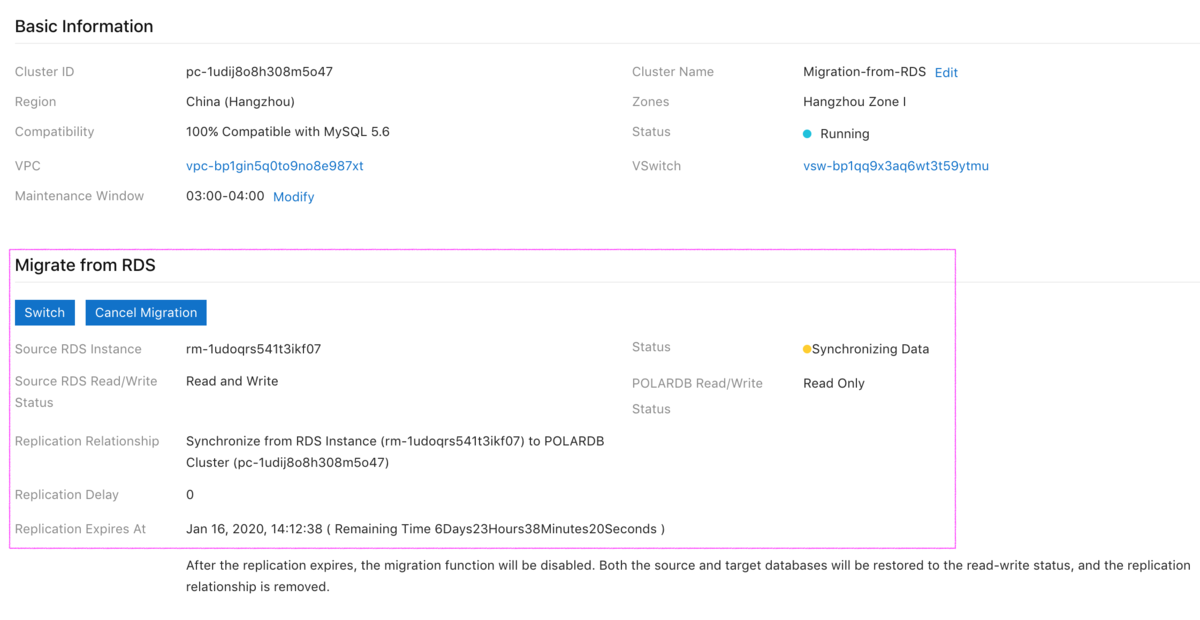Click the Basic Information heading
The height and width of the screenshot is (620, 1200).
(x=84, y=27)
